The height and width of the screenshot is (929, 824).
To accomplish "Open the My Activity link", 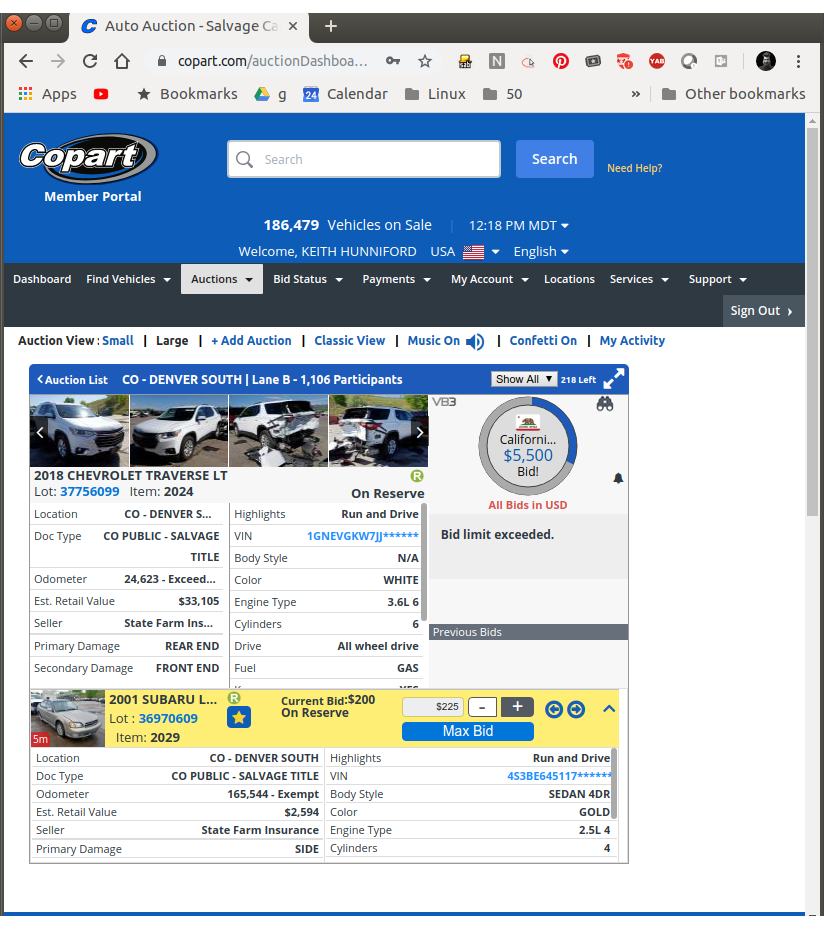I will [x=632, y=341].
